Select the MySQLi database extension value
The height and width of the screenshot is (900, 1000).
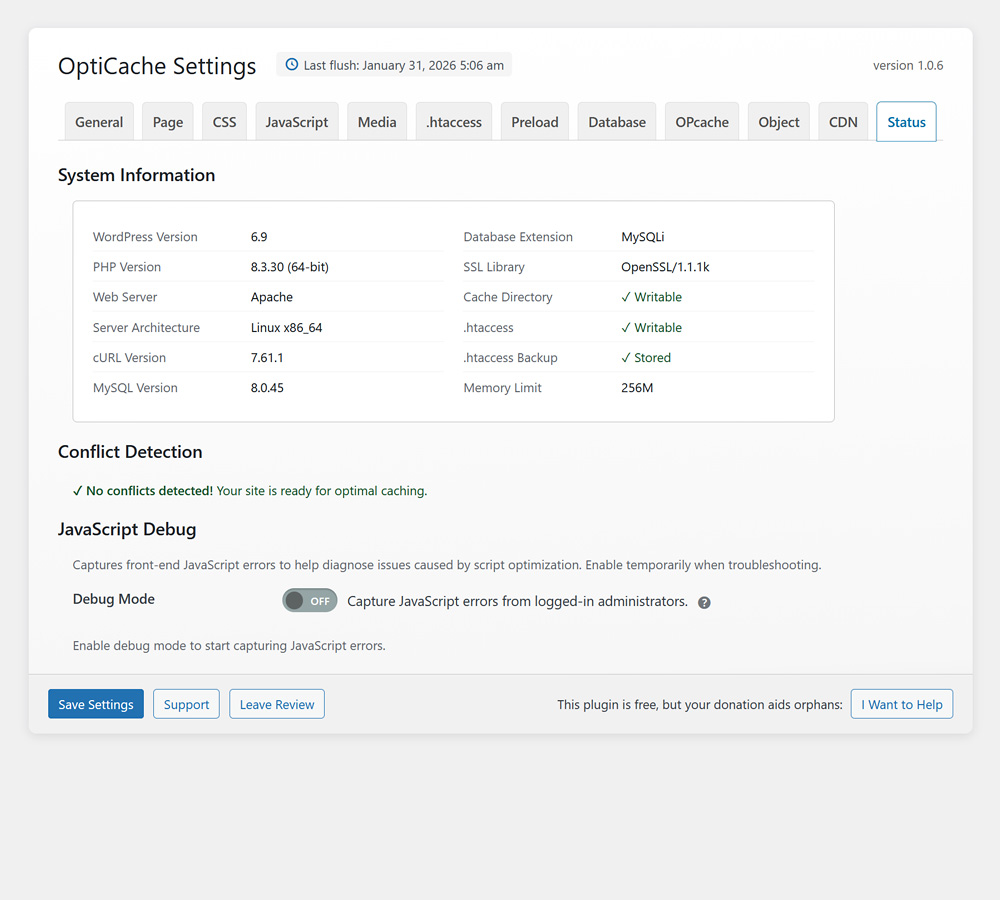(x=643, y=237)
